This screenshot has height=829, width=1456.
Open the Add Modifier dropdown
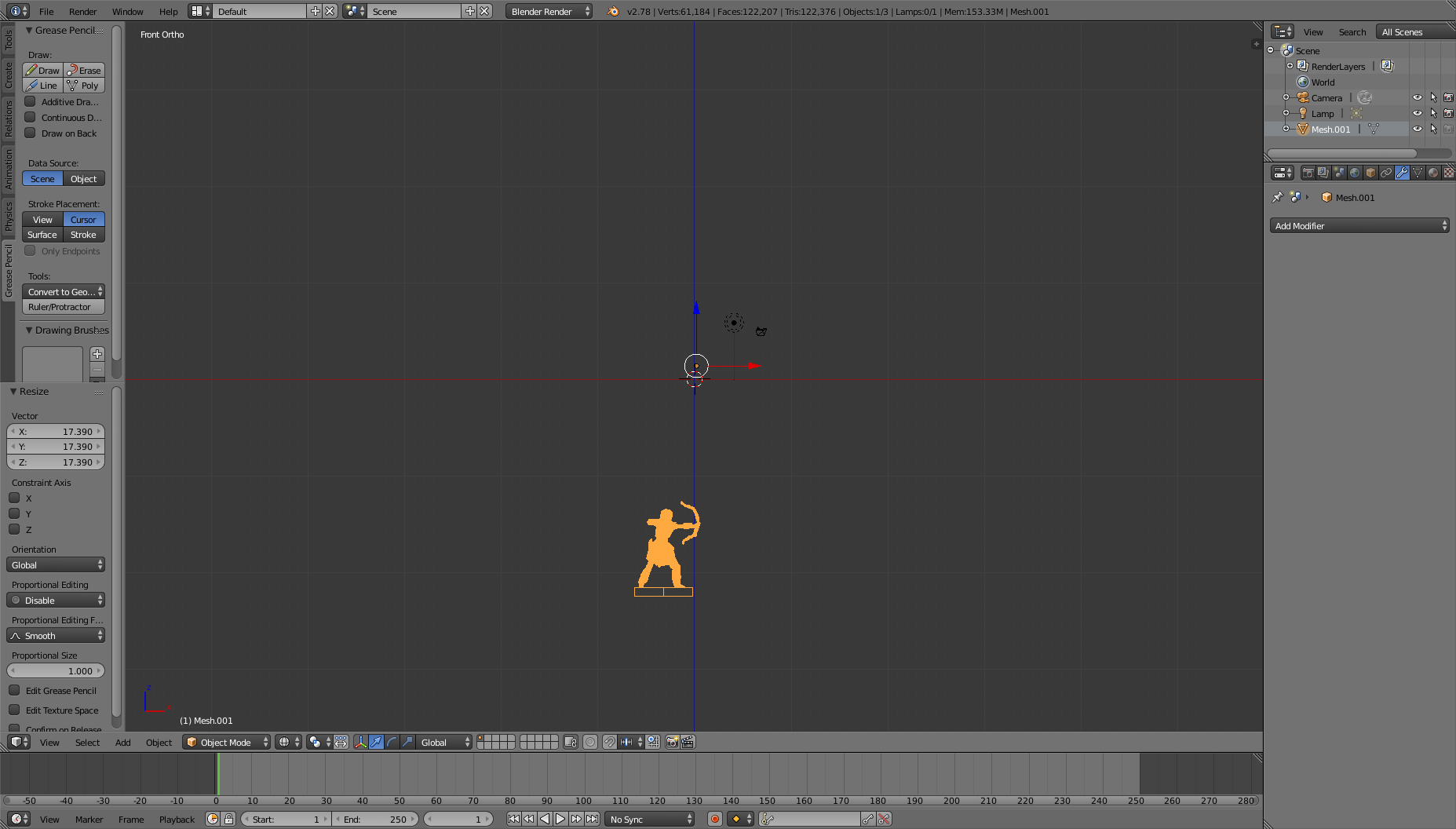click(1359, 225)
